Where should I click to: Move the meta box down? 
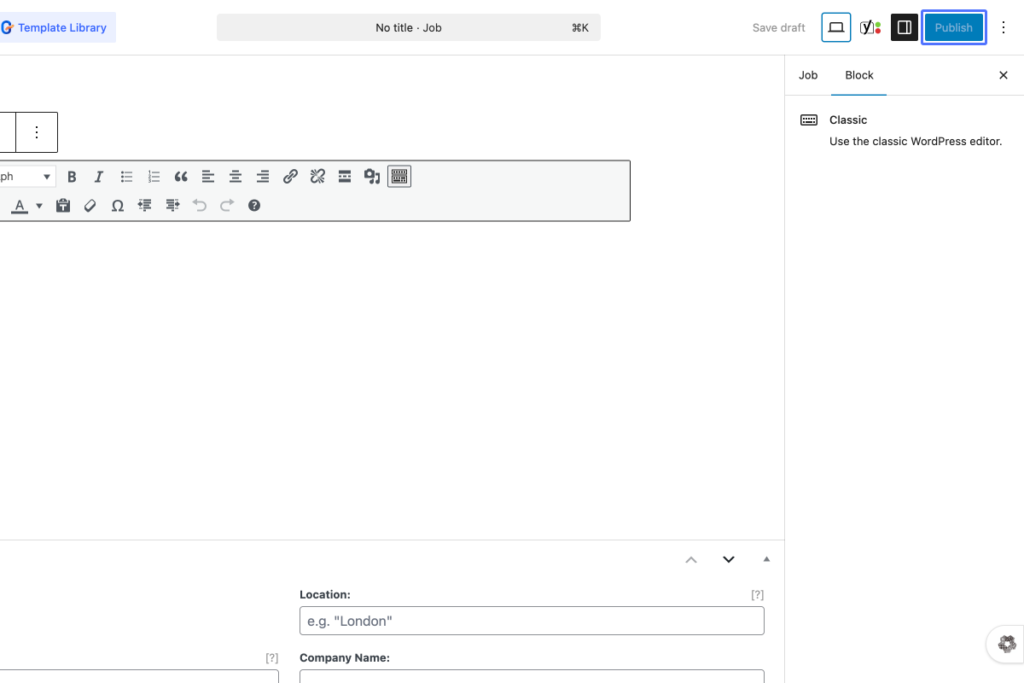pyautogui.click(x=729, y=560)
